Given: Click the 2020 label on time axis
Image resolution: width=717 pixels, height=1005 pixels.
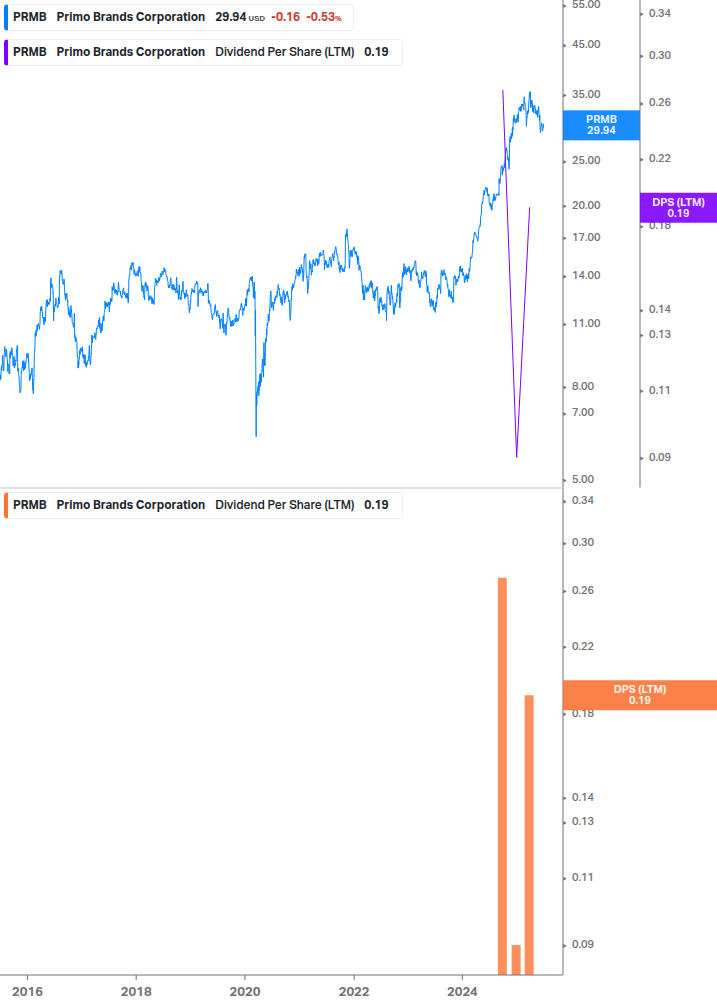Looking at the screenshot, I should pyautogui.click(x=245, y=992).
